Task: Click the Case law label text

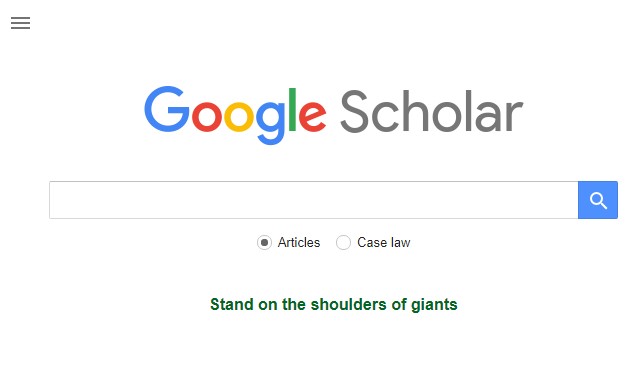Action: click(x=383, y=242)
